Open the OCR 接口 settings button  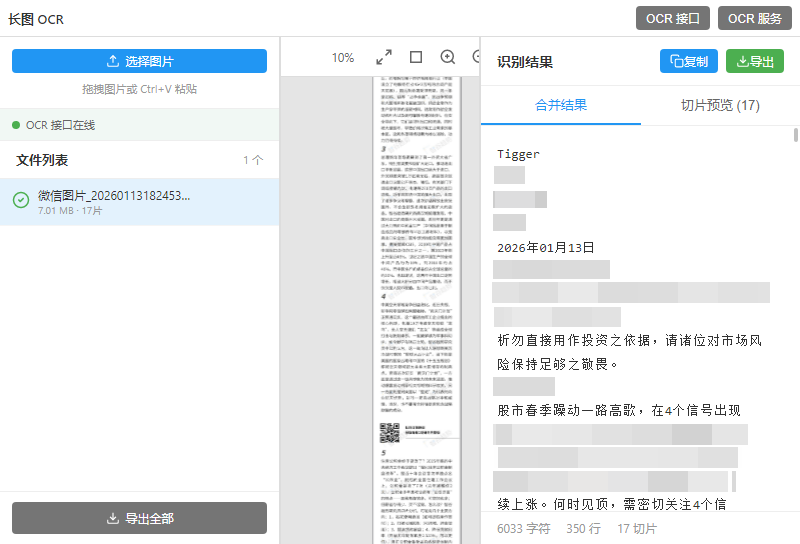(673, 18)
